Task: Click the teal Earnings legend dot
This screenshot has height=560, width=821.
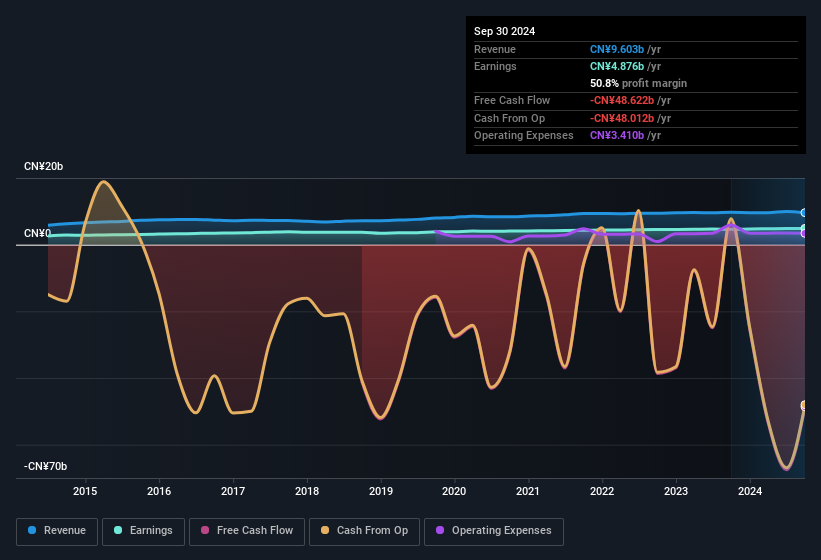Action: click(x=118, y=530)
